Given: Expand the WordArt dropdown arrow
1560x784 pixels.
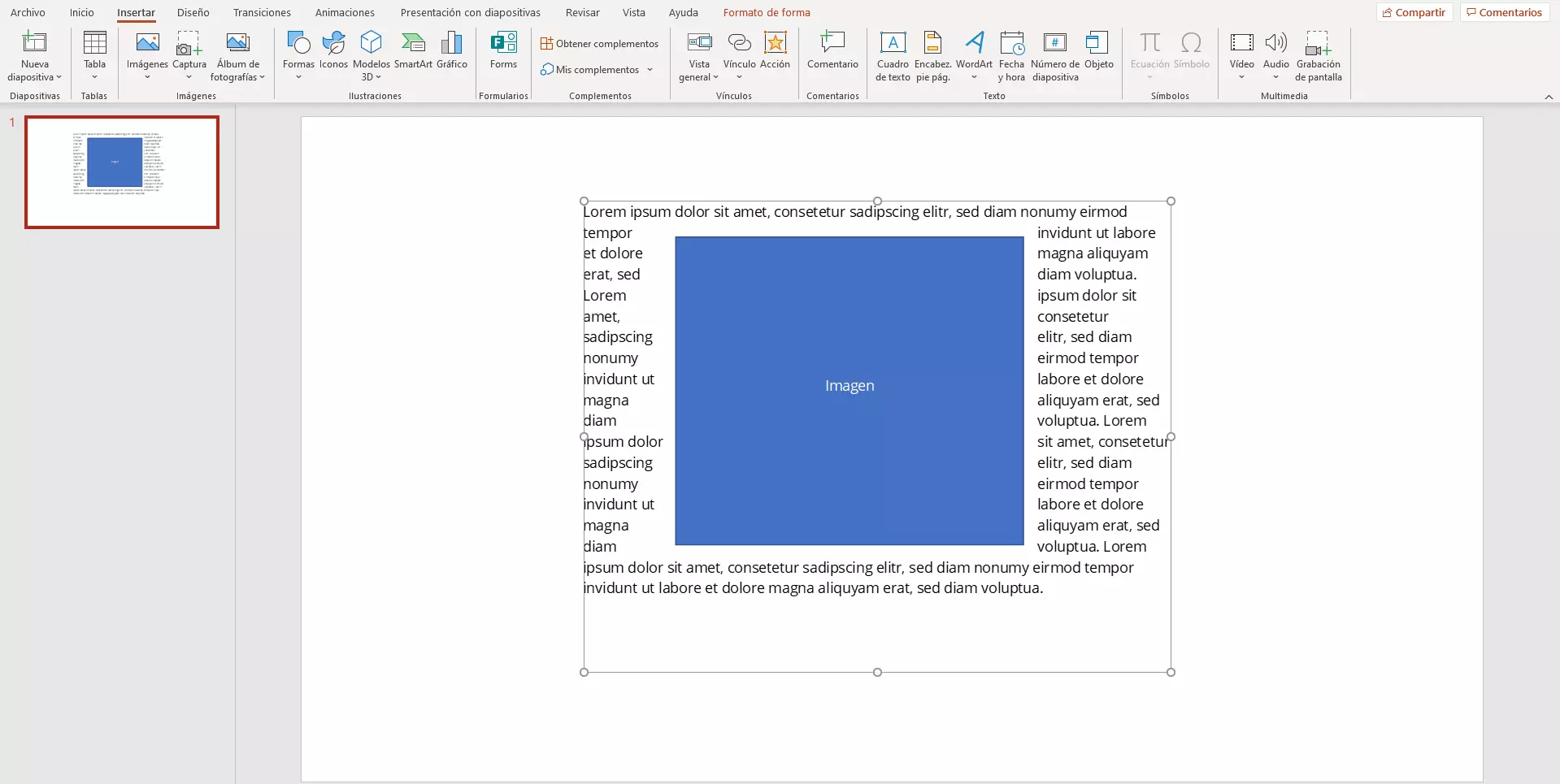Looking at the screenshot, I should pos(974,78).
